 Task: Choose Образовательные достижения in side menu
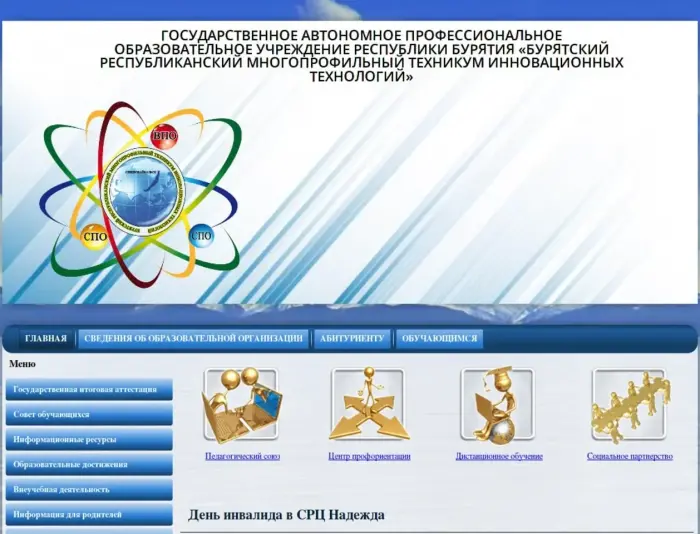89,464
